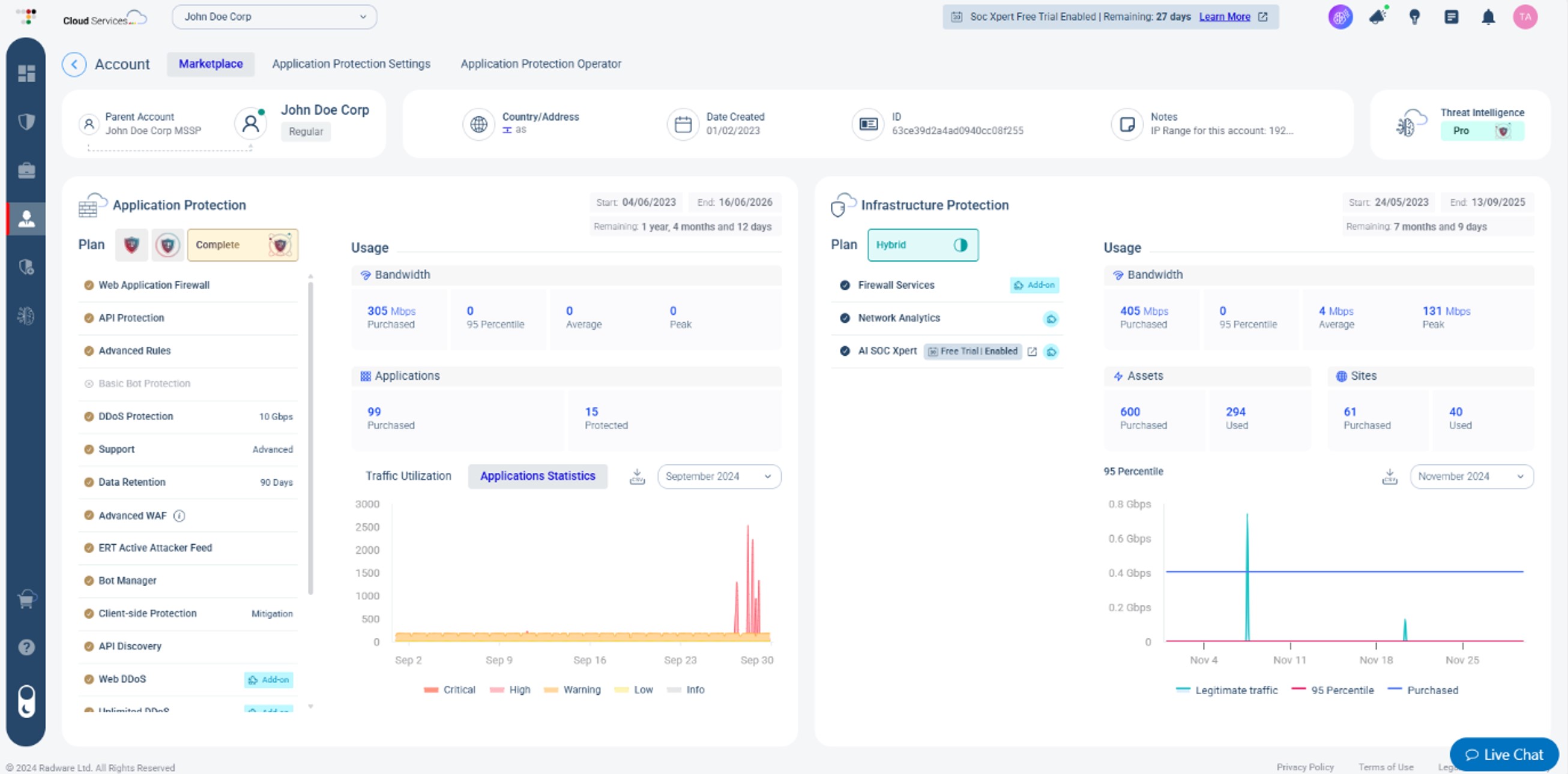Open the November 2024 month selector
1568x774 pixels.
(1472, 476)
